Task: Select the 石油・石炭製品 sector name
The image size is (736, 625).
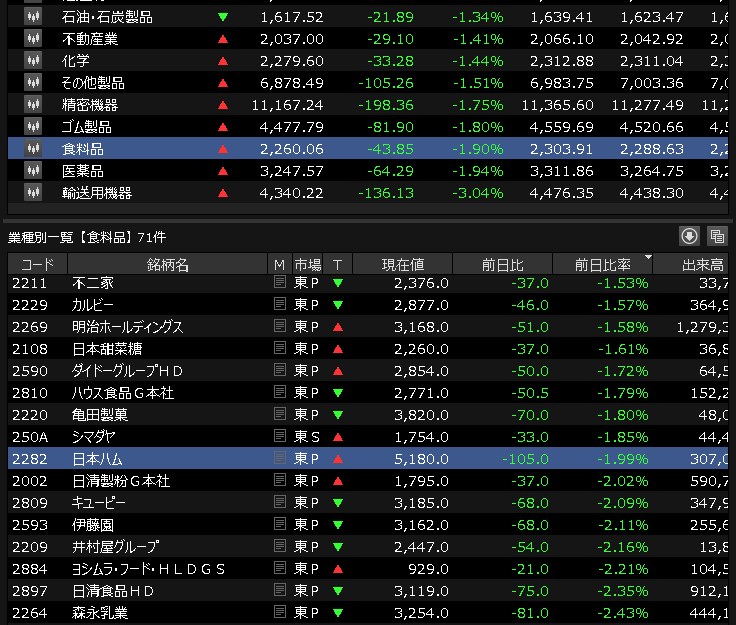Action: pyautogui.click(x=107, y=17)
